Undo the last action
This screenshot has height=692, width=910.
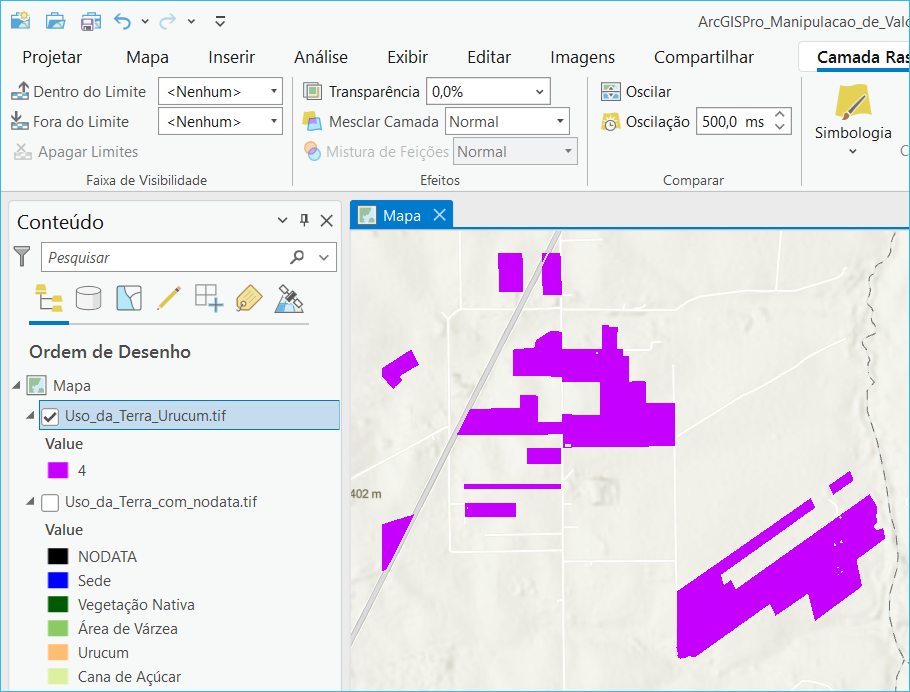pos(122,21)
